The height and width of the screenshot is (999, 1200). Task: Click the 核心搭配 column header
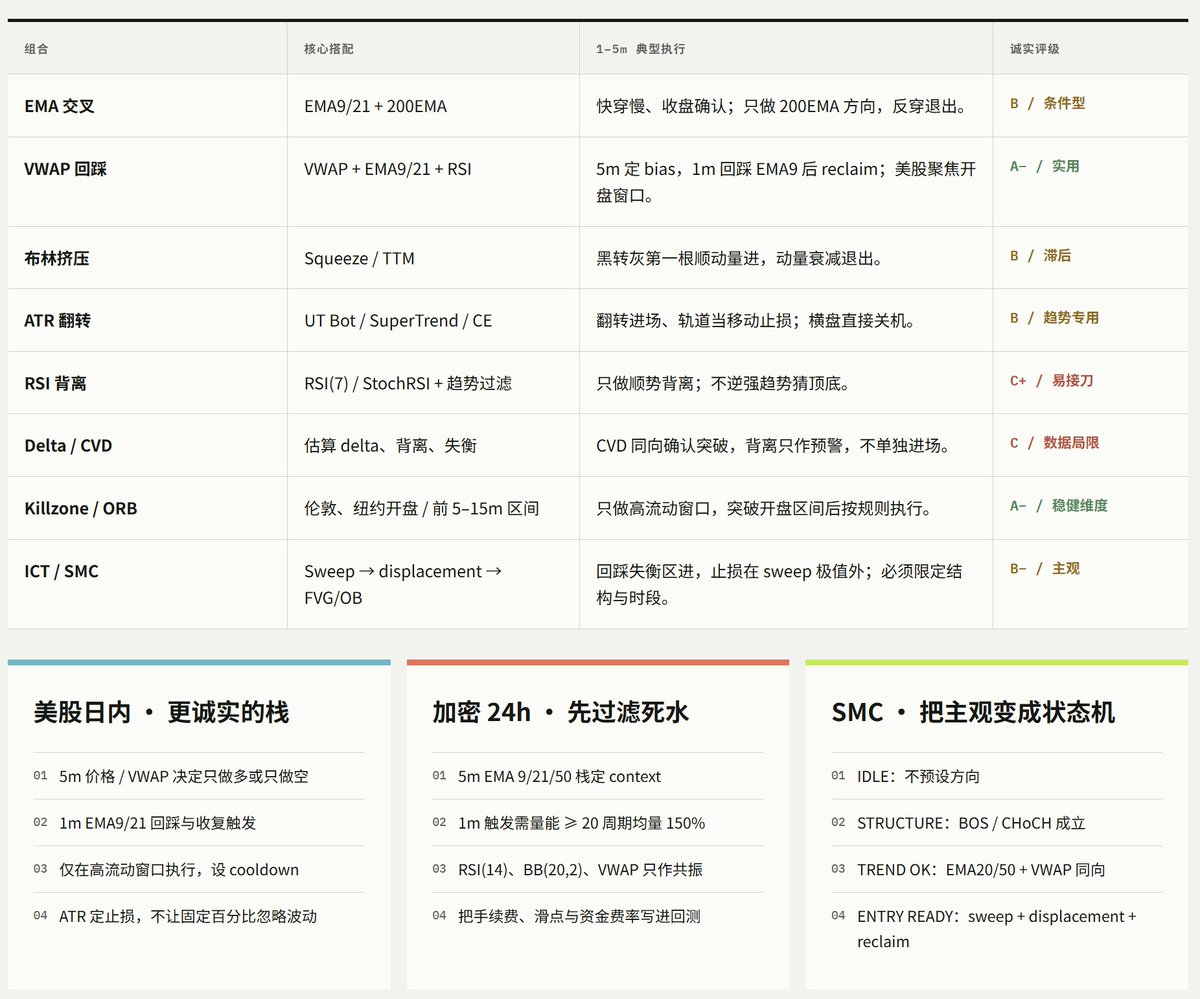point(328,49)
